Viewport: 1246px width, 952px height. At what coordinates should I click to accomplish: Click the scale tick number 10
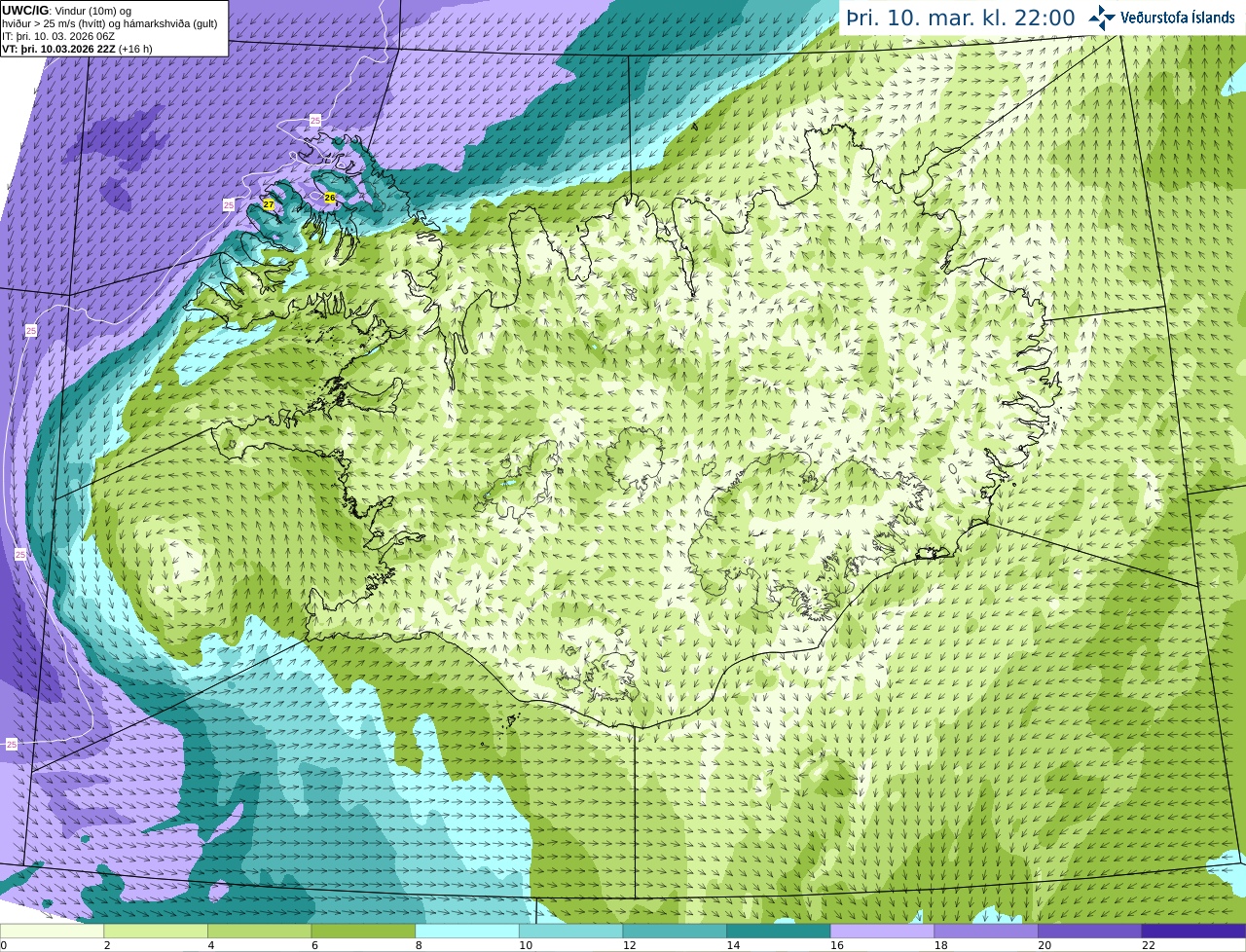pos(526,945)
